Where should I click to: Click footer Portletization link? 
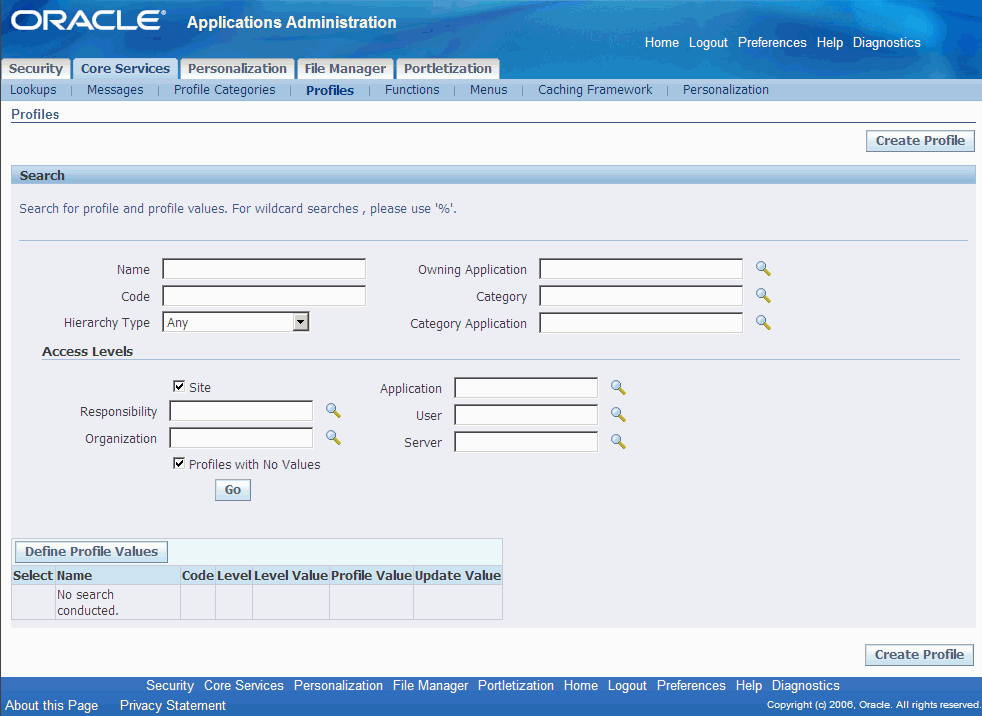[x=515, y=685]
